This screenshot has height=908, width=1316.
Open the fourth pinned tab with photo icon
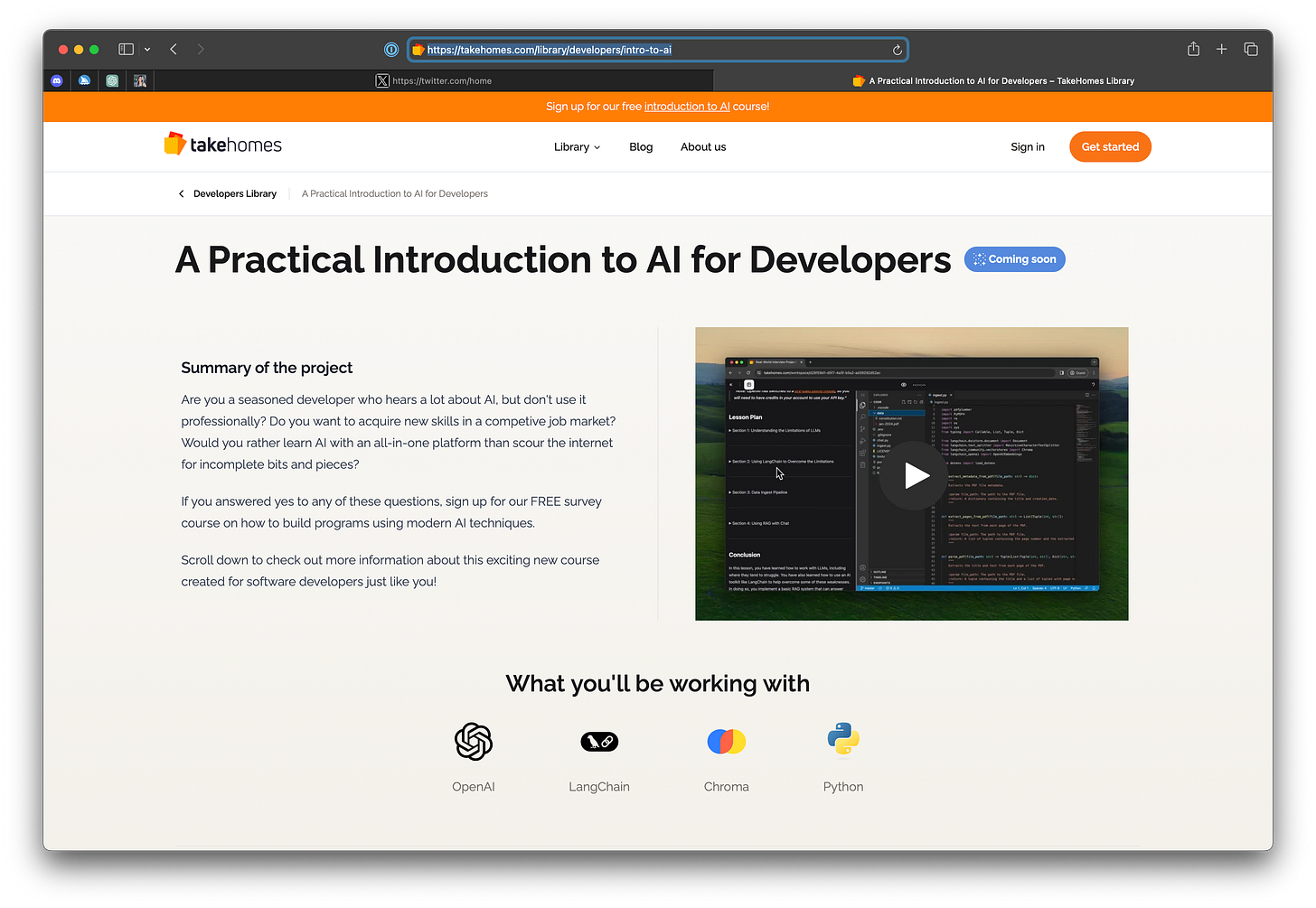140,80
